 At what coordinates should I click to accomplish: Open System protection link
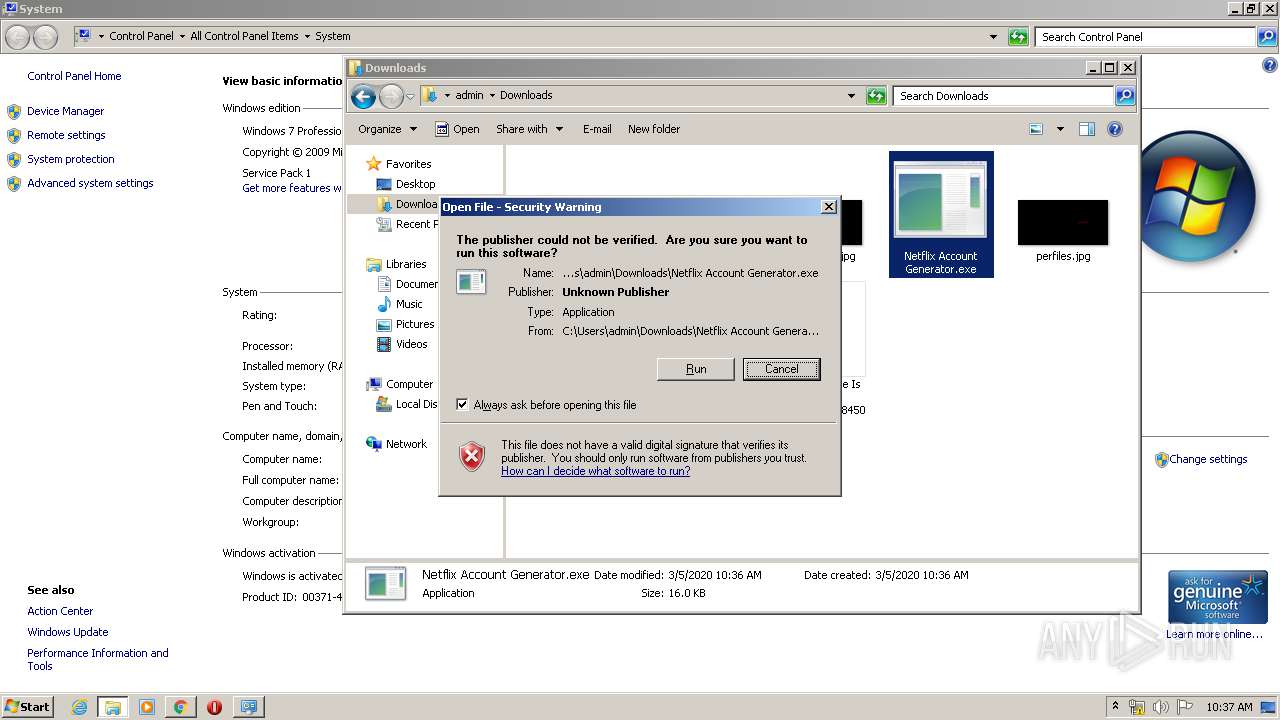[71, 159]
